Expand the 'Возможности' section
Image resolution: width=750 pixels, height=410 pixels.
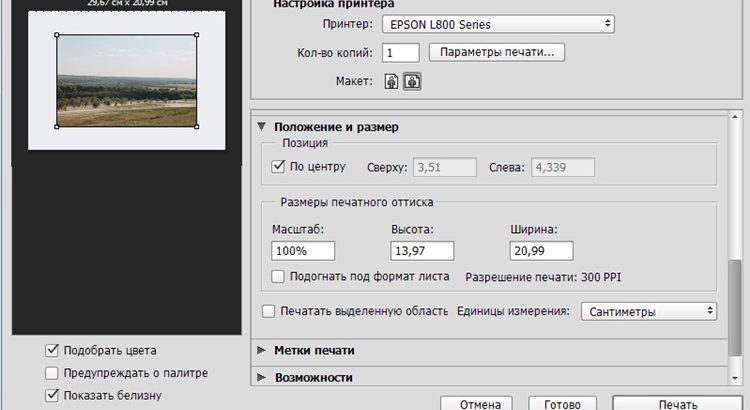(262, 378)
